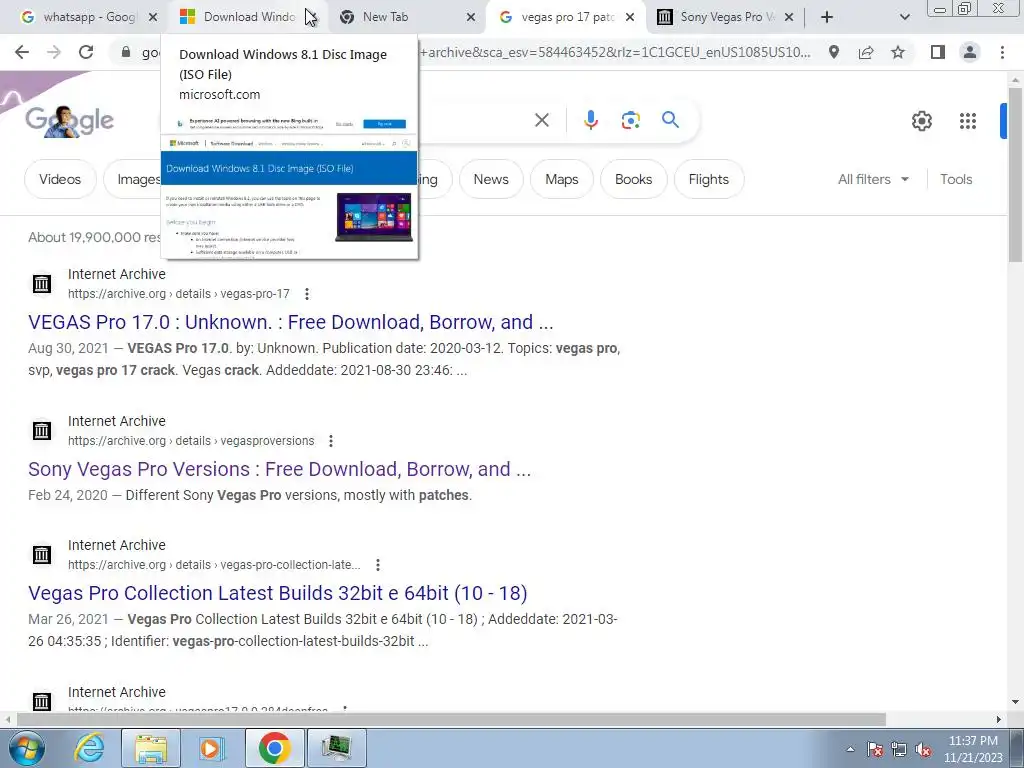Filter results by Flights

pos(709,179)
